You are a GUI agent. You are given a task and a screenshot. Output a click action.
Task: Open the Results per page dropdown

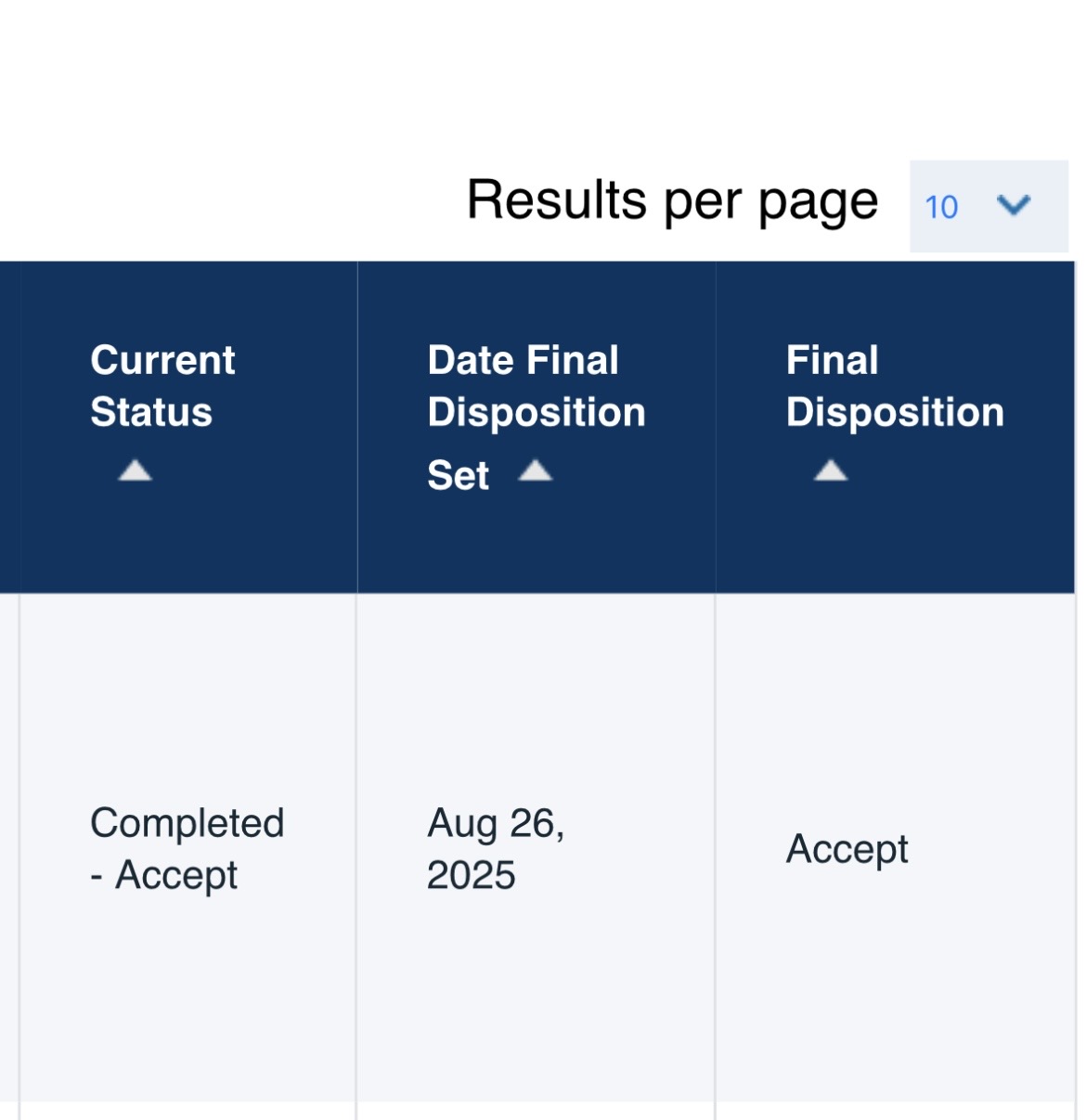(x=989, y=206)
